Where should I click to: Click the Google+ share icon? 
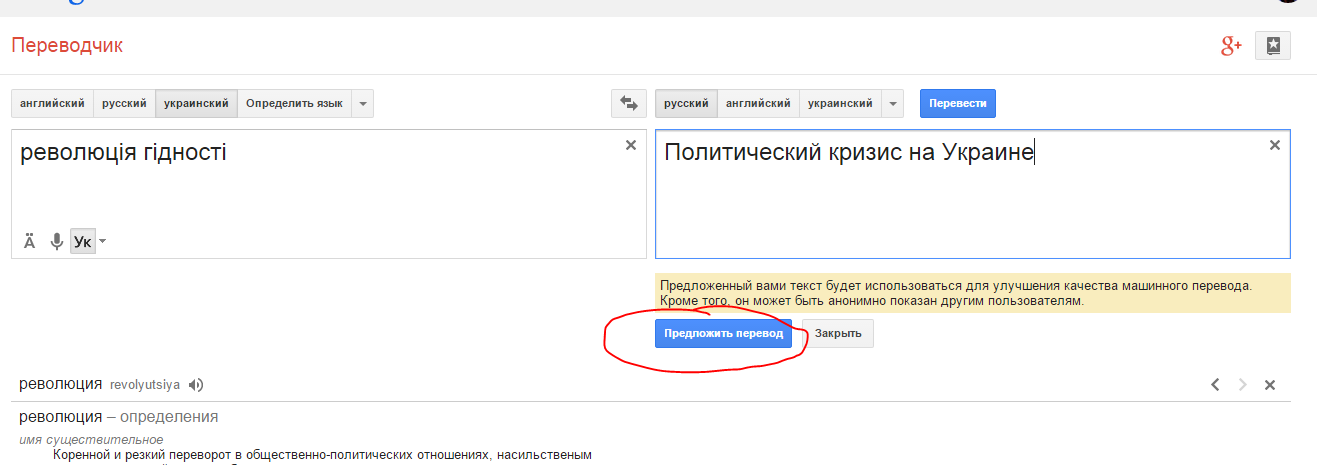(x=1231, y=46)
